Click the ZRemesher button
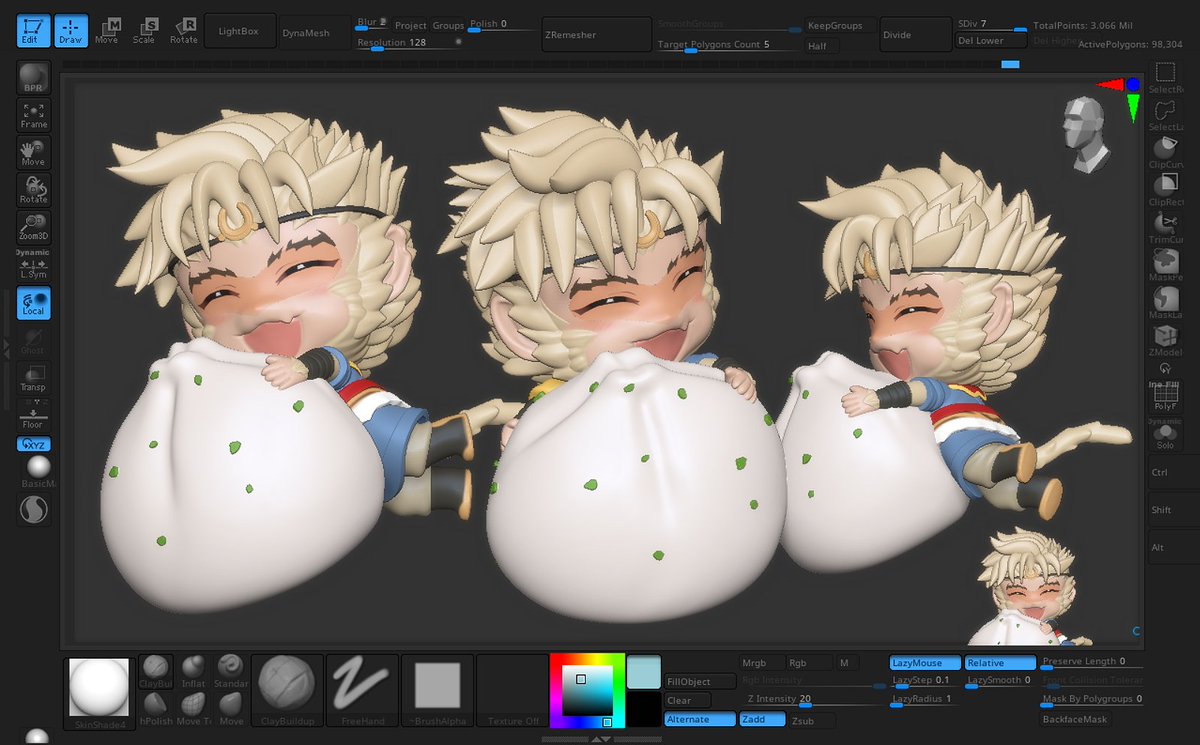 (x=597, y=34)
